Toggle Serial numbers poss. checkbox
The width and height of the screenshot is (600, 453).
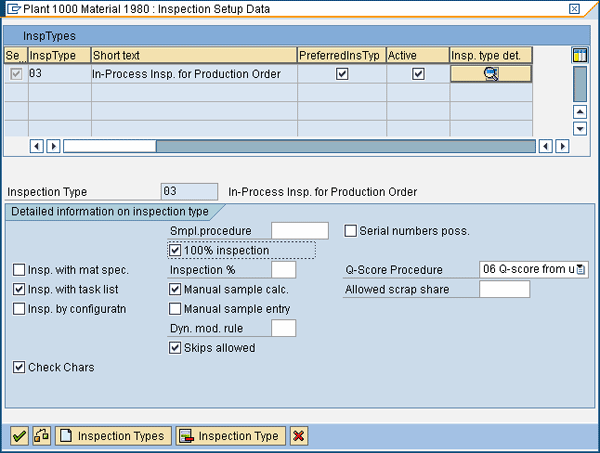click(x=351, y=231)
